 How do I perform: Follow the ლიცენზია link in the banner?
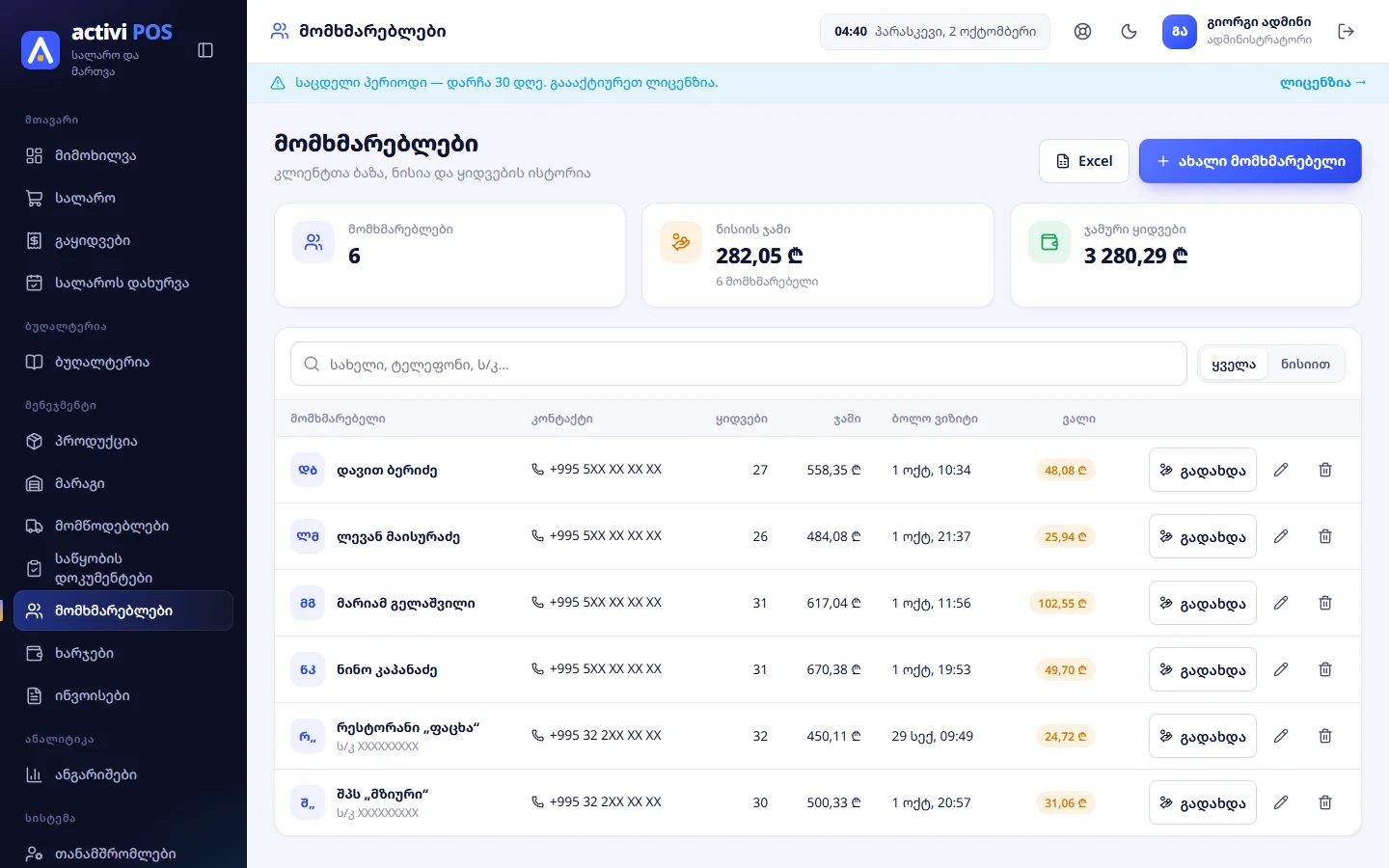point(1322,83)
